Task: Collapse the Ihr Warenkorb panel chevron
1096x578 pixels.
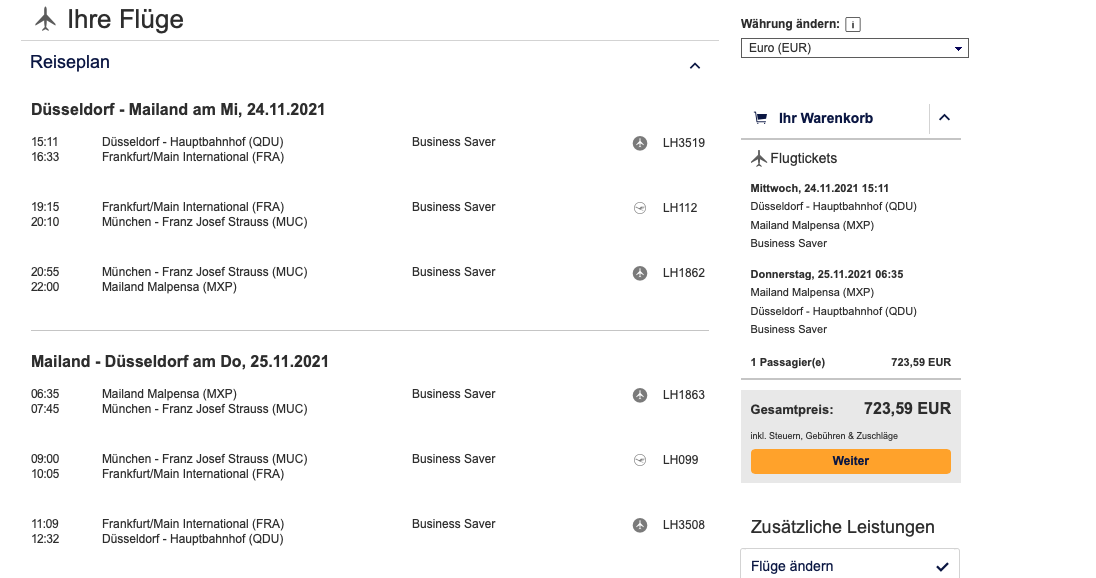Action: (x=945, y=118)
